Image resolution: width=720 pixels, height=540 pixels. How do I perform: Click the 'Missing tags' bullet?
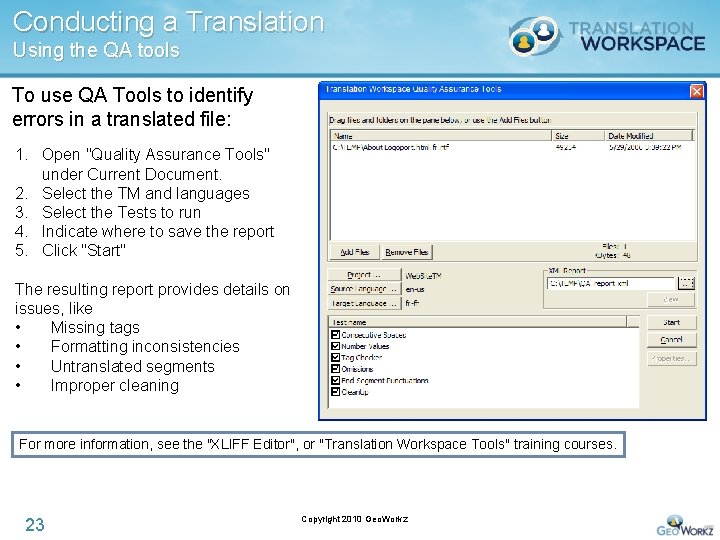coord(95,327)
